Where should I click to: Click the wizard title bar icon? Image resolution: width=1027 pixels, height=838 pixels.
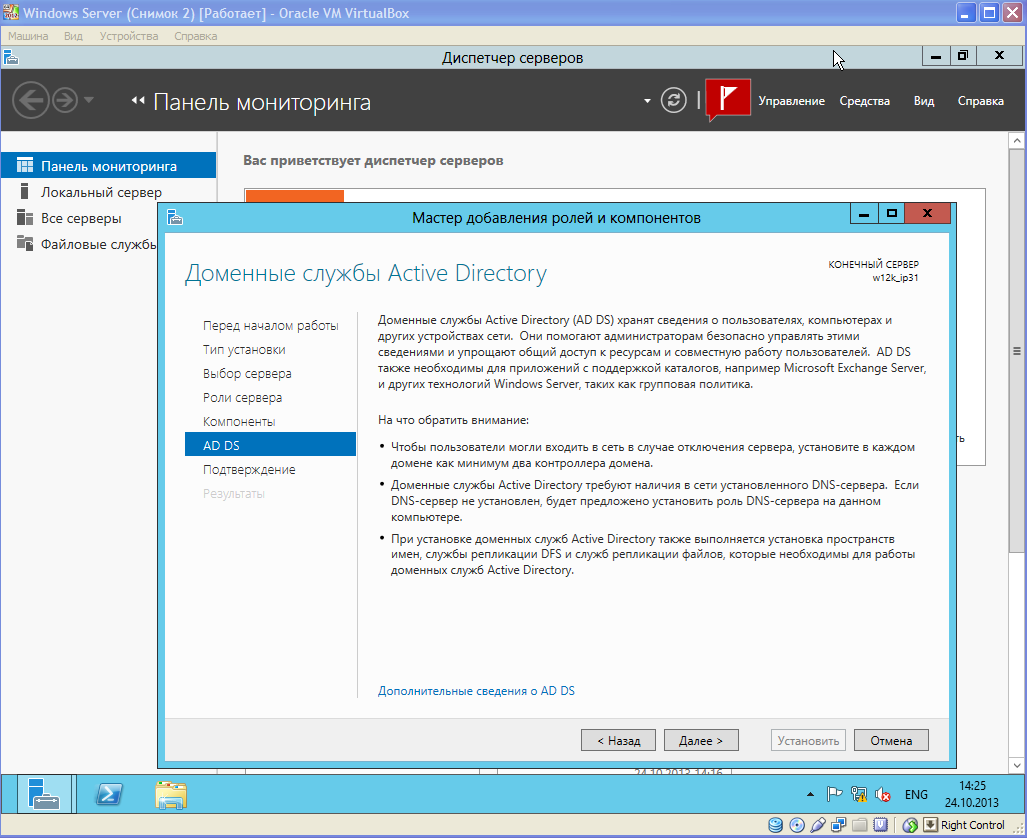pos(175,218)
